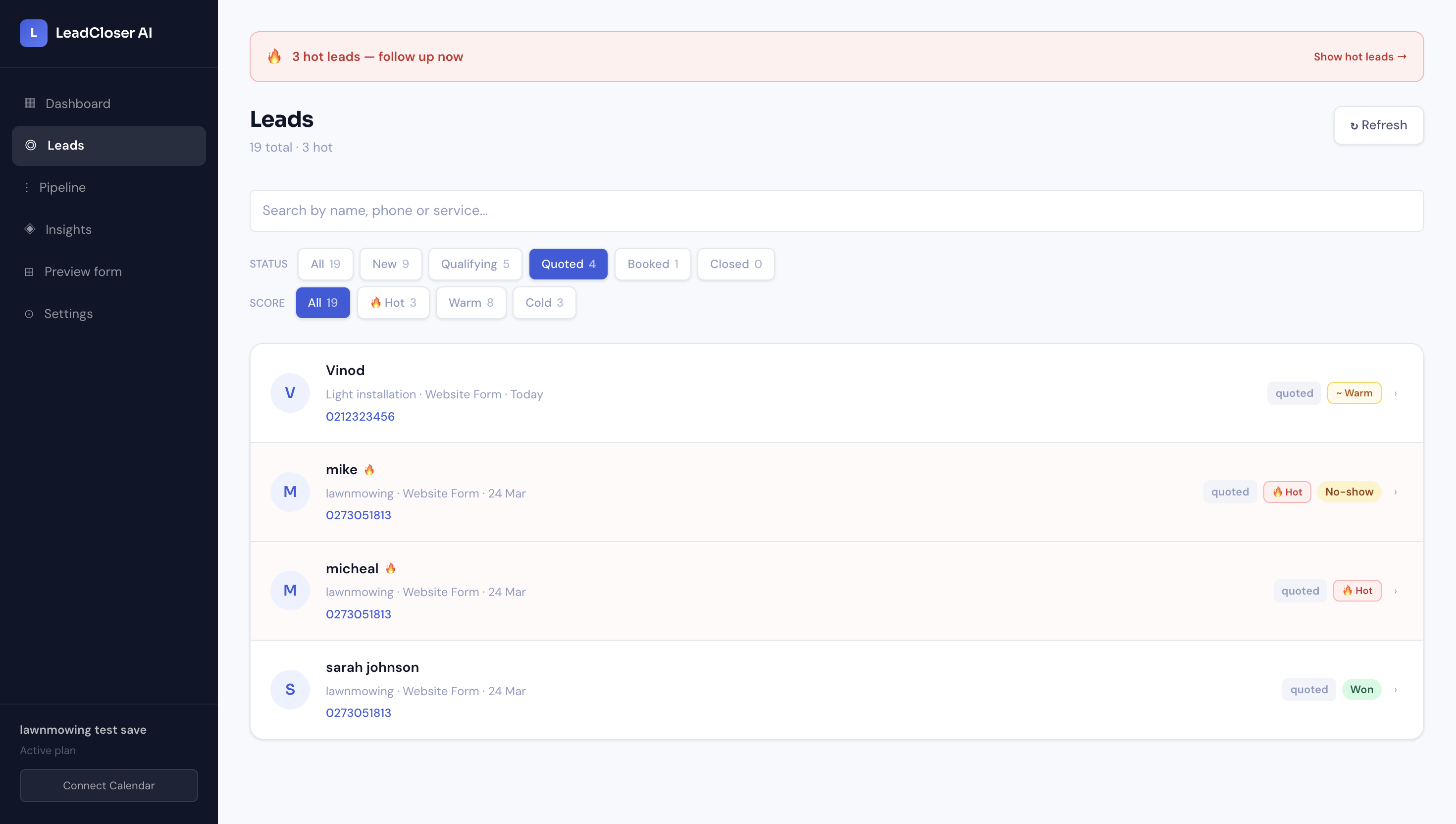1456x824 pixels.
Task: Click the LeadCloser AI logo icon
Action: [x=33, y=33]
